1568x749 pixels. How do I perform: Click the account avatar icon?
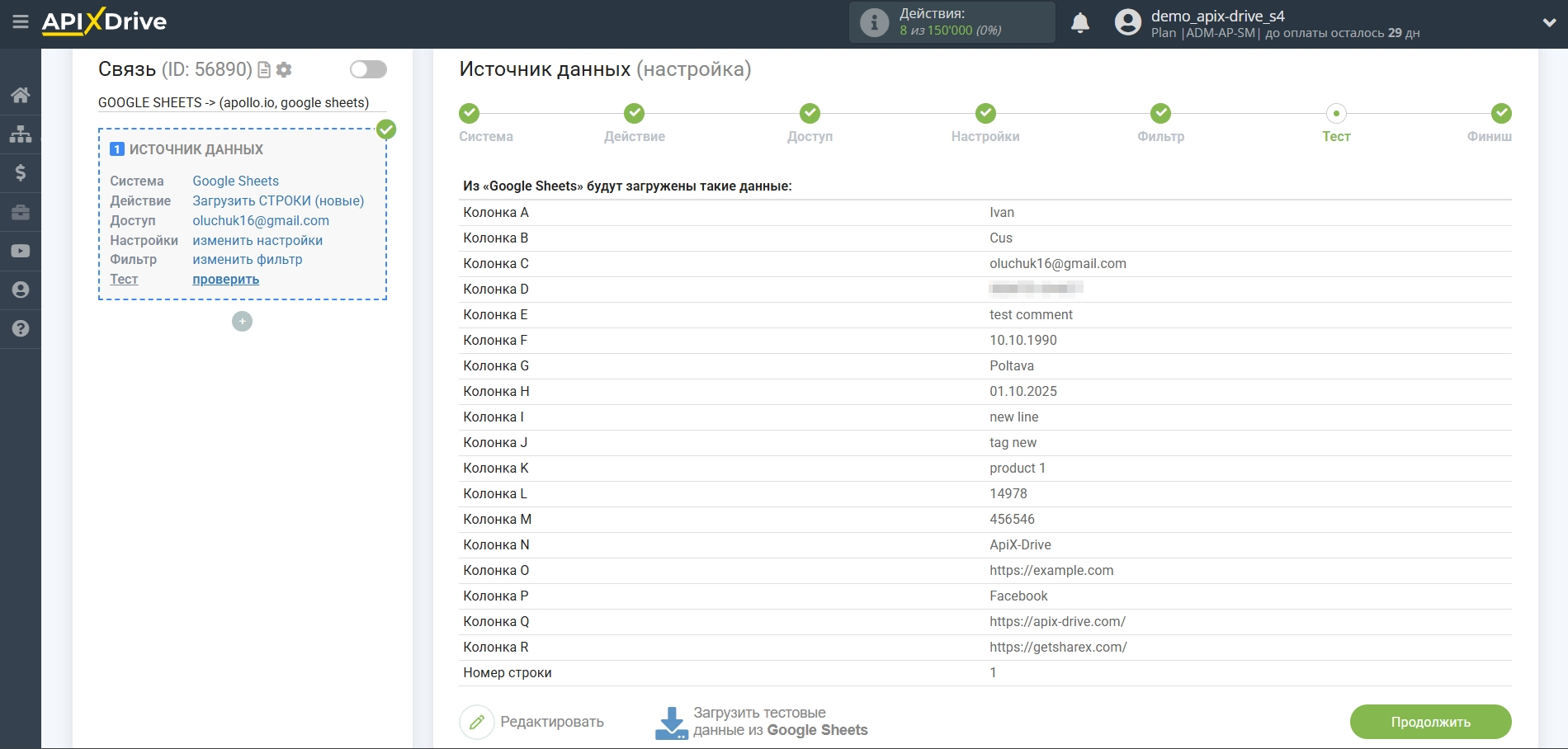coord(1128,22)
